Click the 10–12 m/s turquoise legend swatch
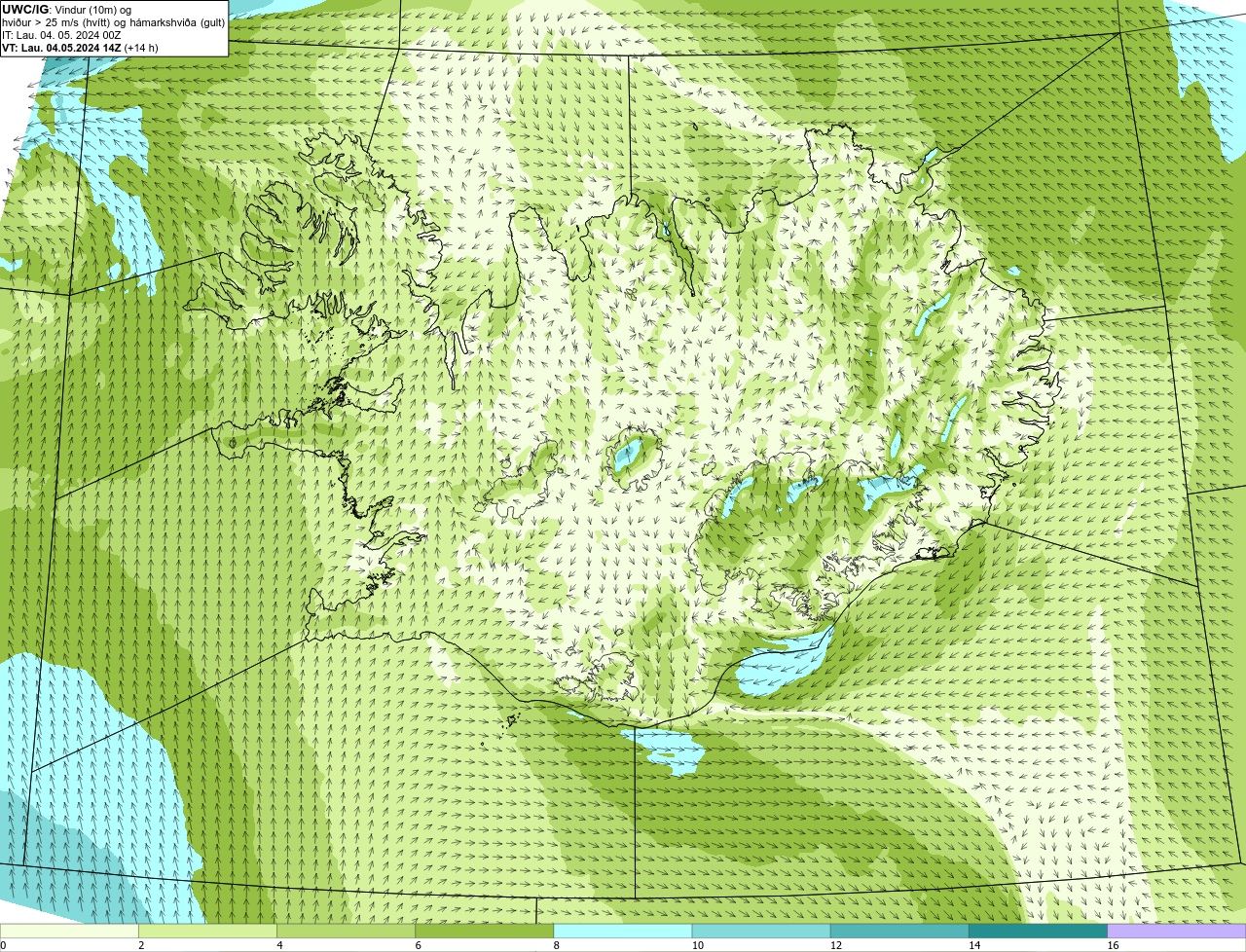 [x=761, y=932]
